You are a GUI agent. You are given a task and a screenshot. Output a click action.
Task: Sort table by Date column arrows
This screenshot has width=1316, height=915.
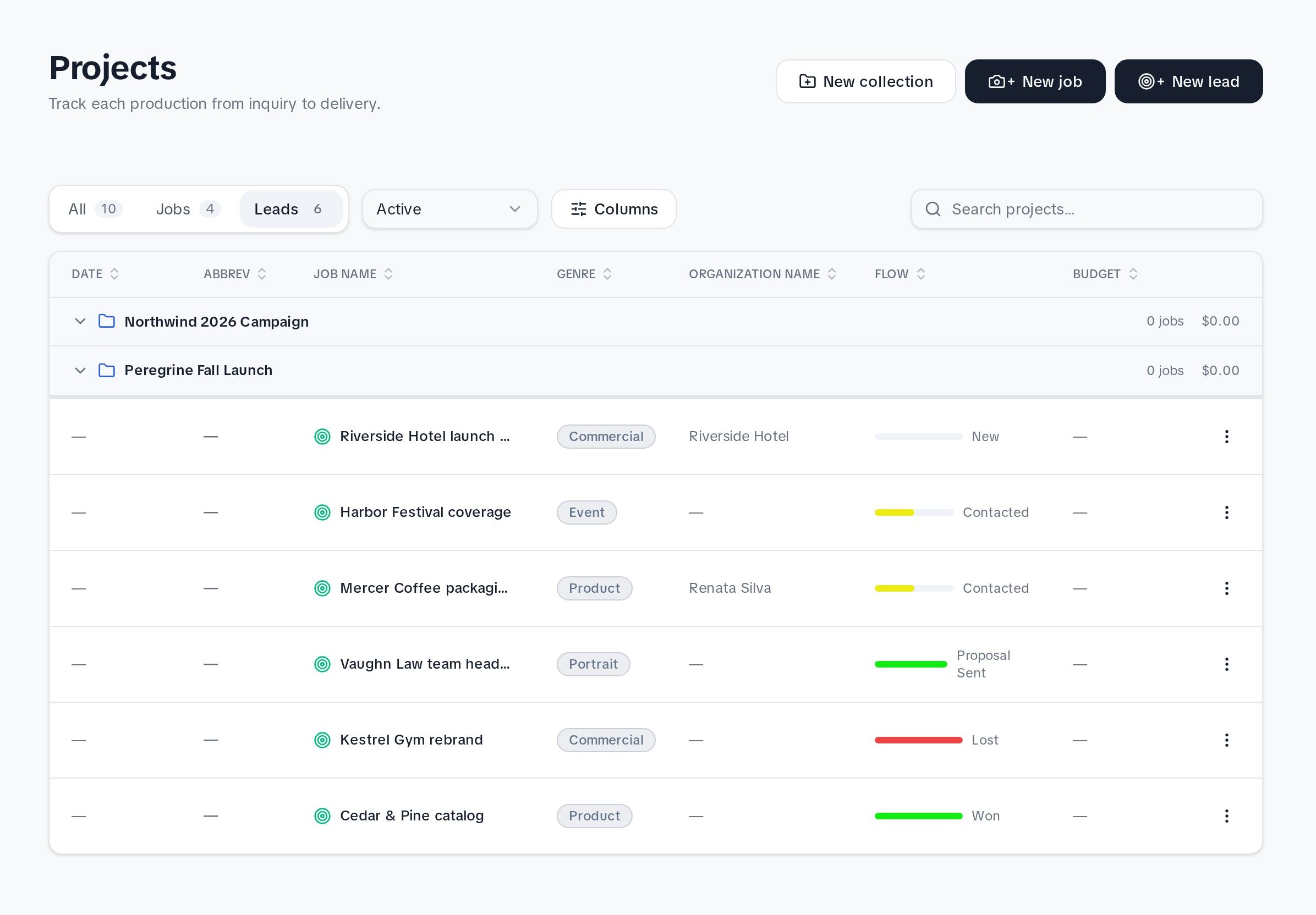point(114,274)
